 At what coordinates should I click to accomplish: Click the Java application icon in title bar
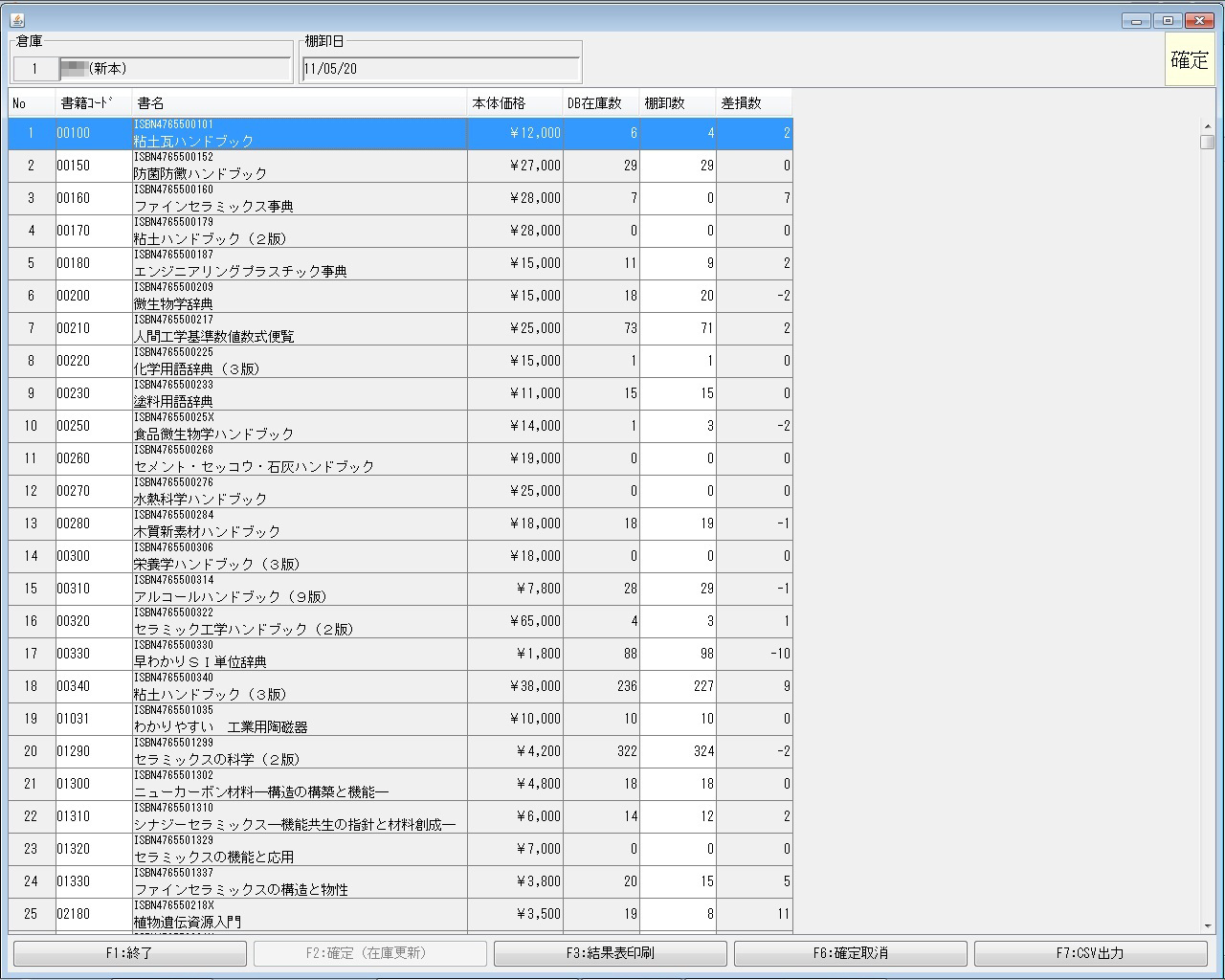click(x=16, y=20)
